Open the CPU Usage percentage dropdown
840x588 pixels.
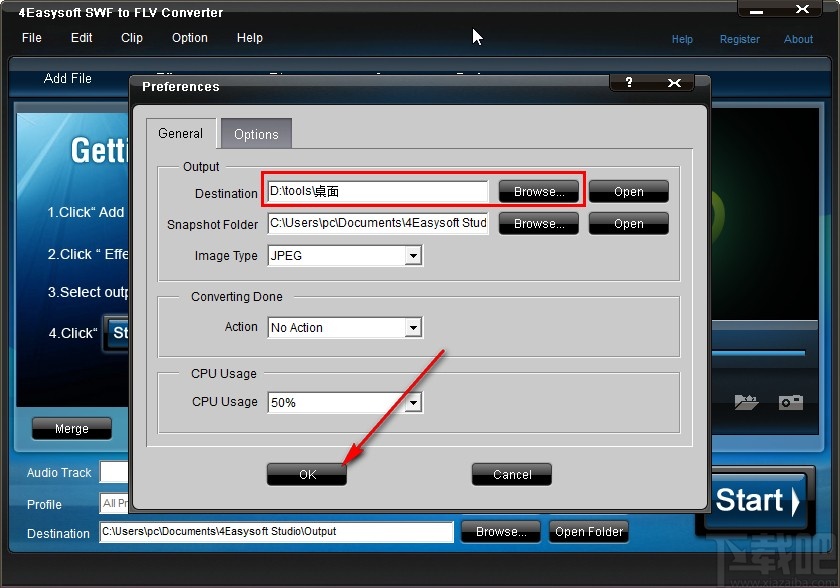413,402
